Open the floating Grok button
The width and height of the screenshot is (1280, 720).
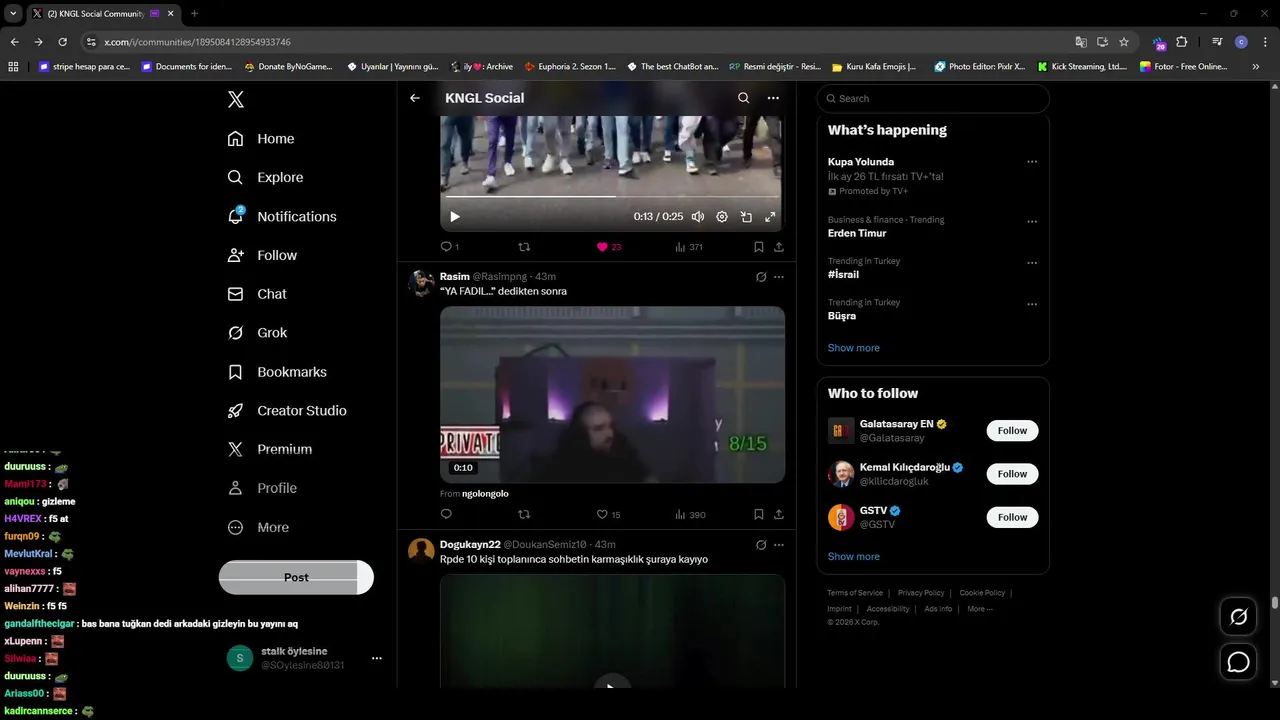[1238, 617]
